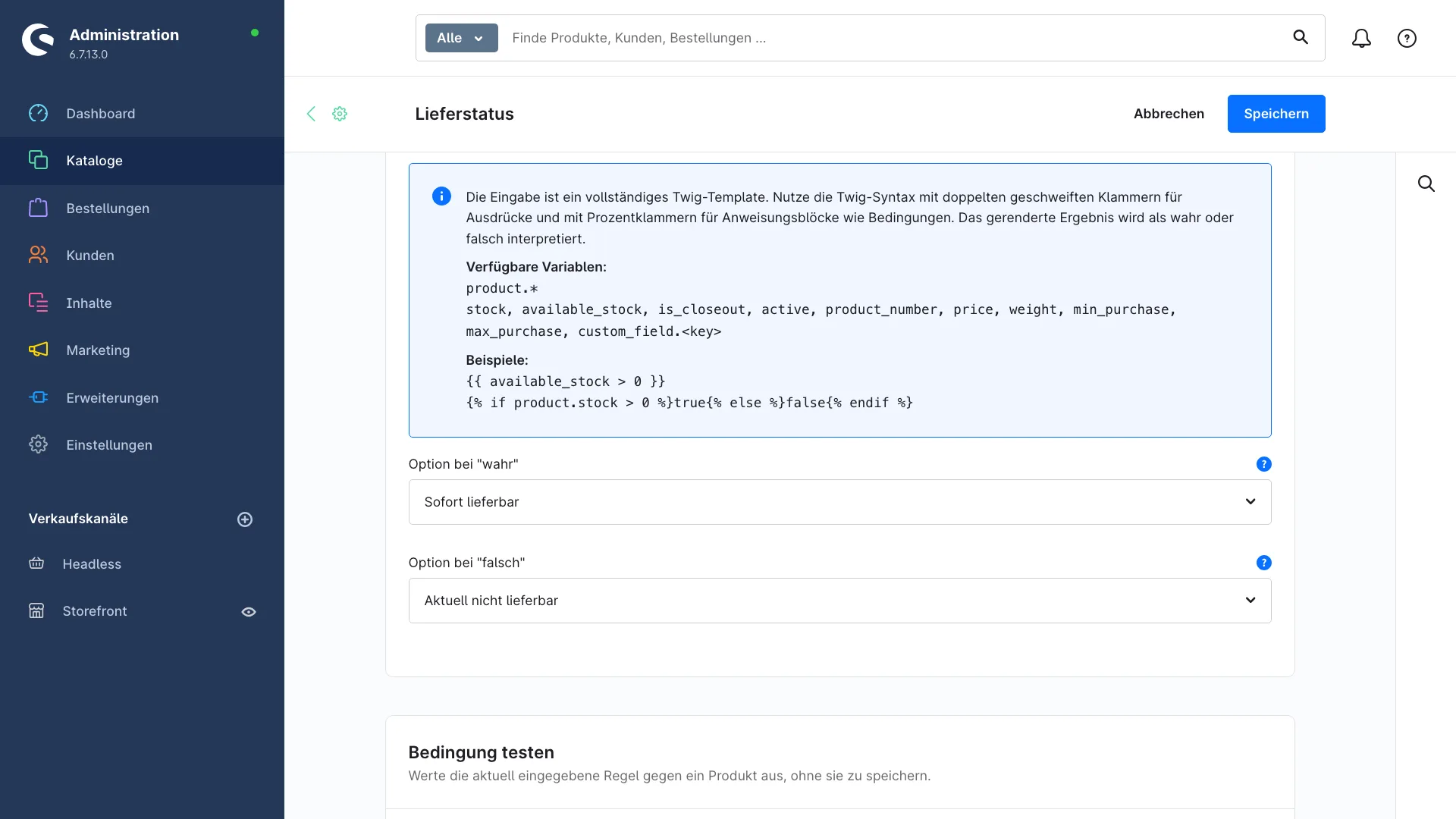Click the Speichern button

[x=1276, y=114]
